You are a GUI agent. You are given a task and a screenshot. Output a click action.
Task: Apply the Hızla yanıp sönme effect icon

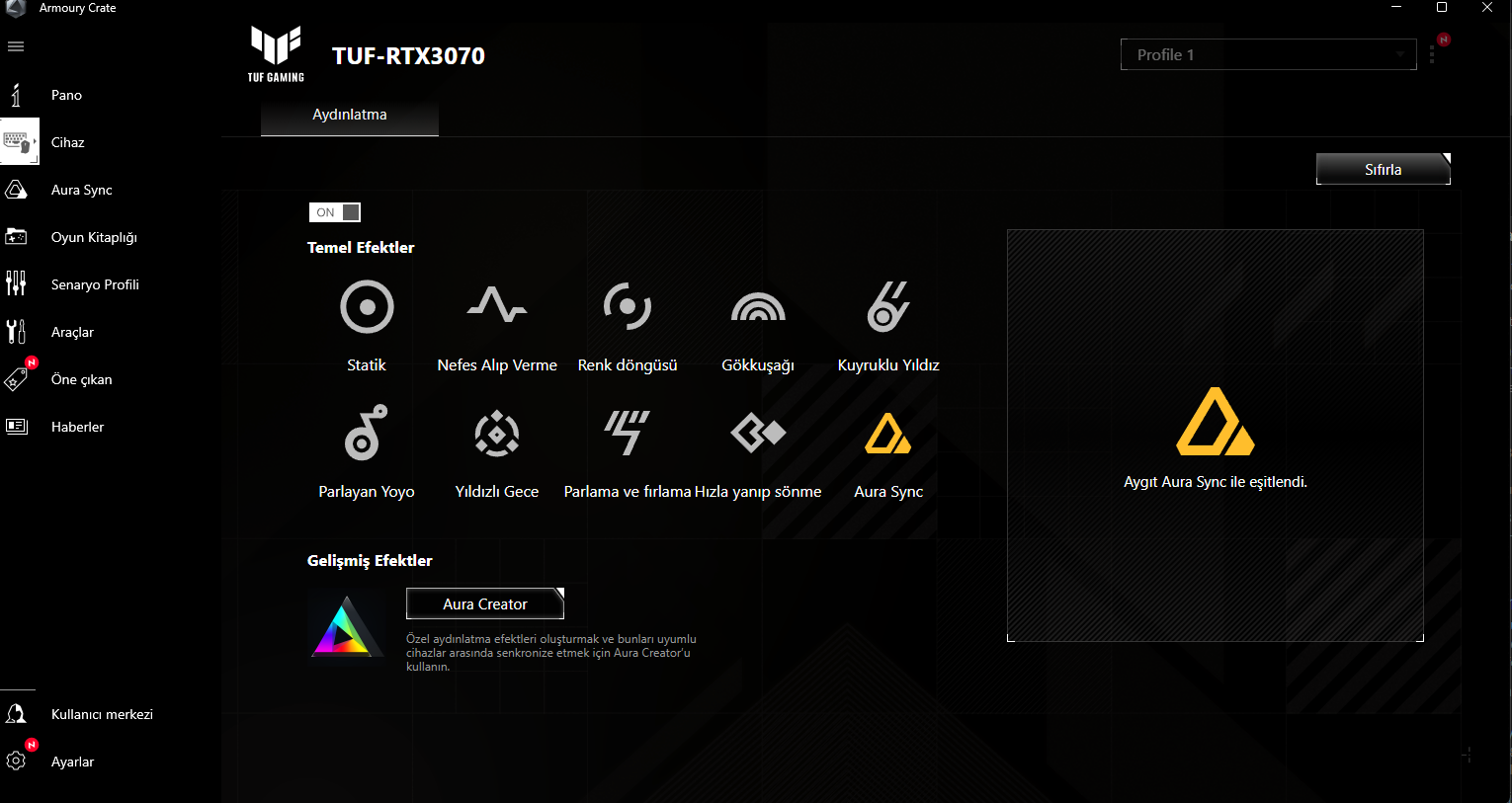point(758,433)
